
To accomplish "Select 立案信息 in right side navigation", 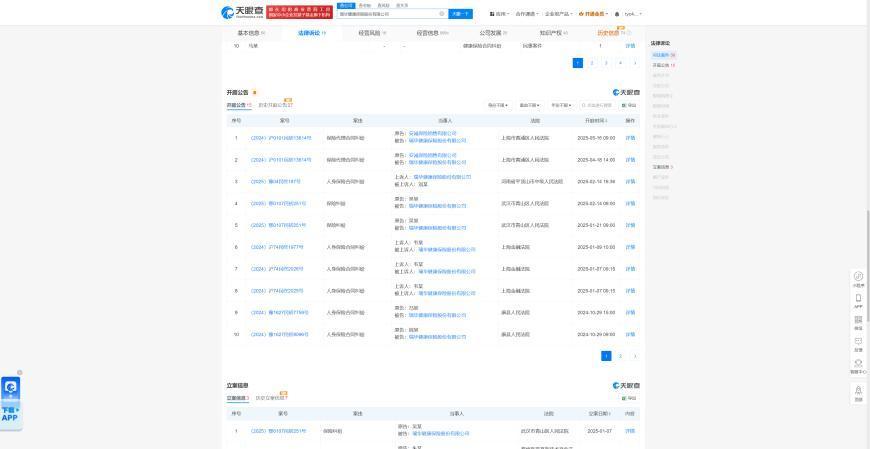I will pos(662,167).
